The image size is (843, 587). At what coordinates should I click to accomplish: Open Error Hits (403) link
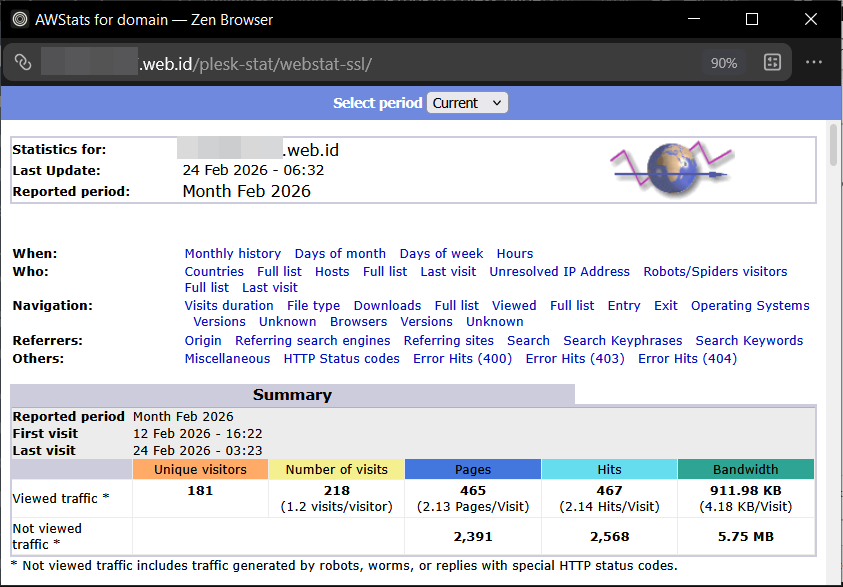(x=575, y=359)
